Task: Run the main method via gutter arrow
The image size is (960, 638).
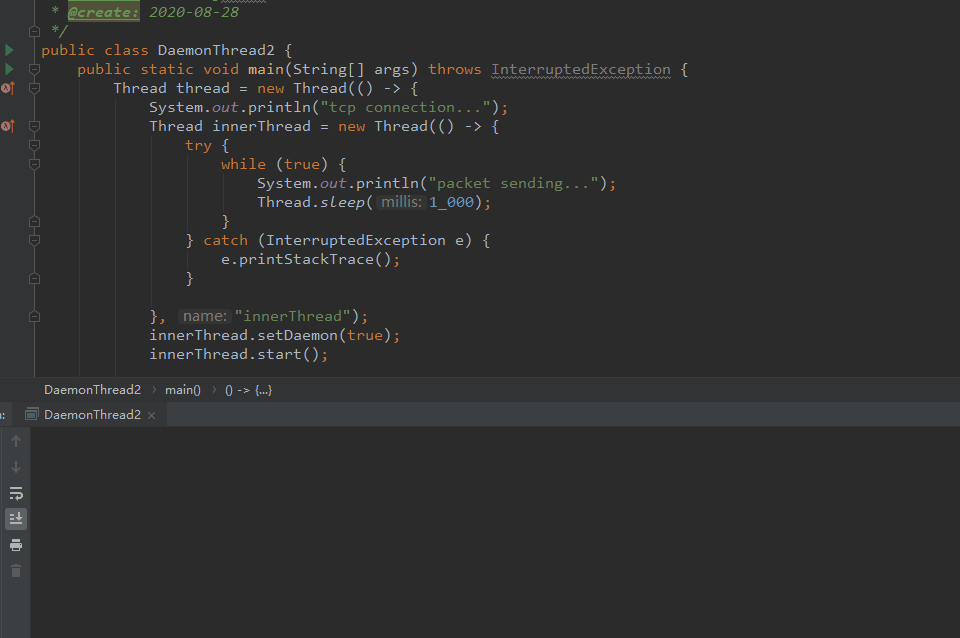Action: [9, 69]
